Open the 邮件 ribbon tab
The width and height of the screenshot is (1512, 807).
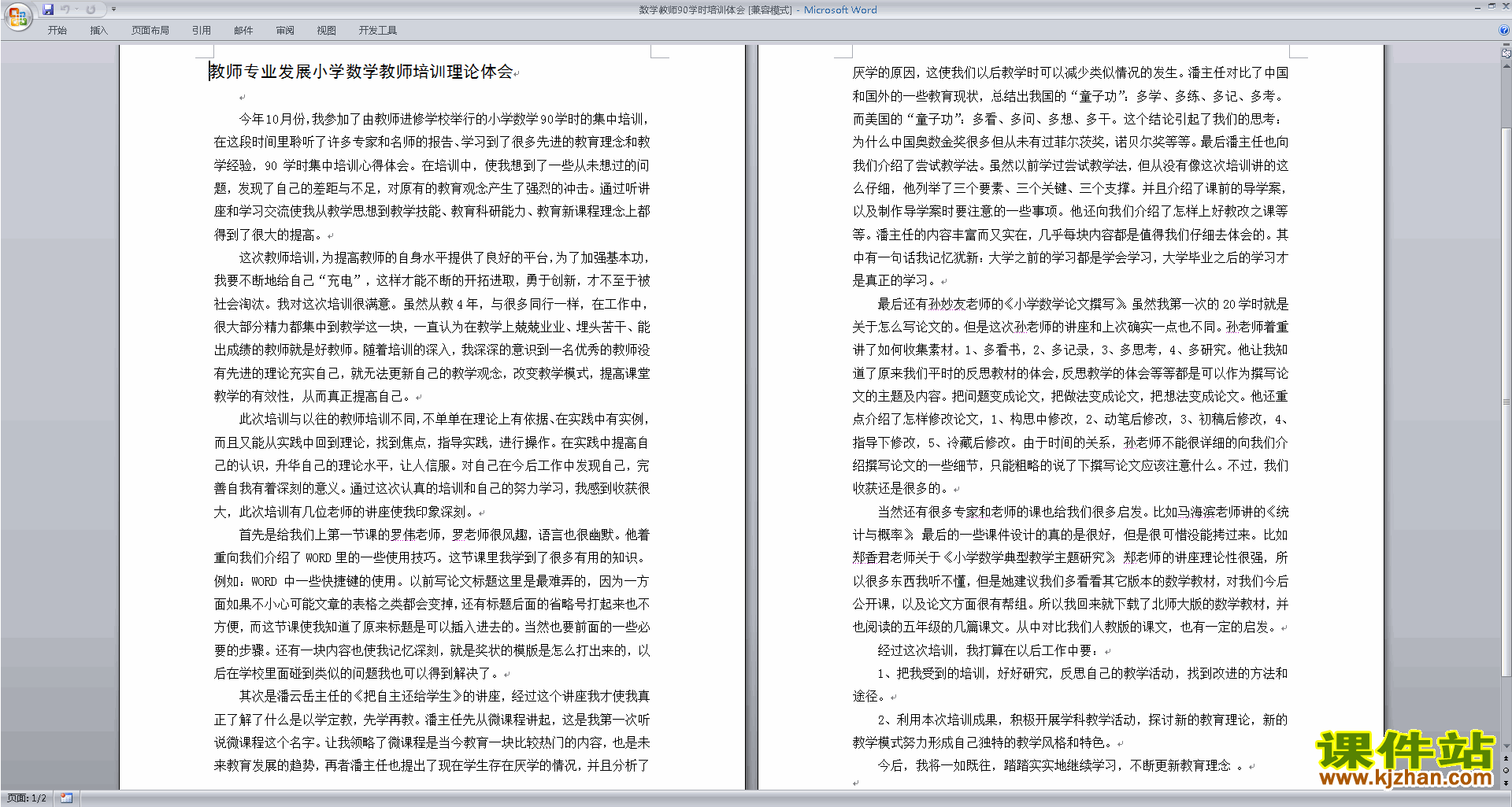pyautogui.click(x=243, y=31)
